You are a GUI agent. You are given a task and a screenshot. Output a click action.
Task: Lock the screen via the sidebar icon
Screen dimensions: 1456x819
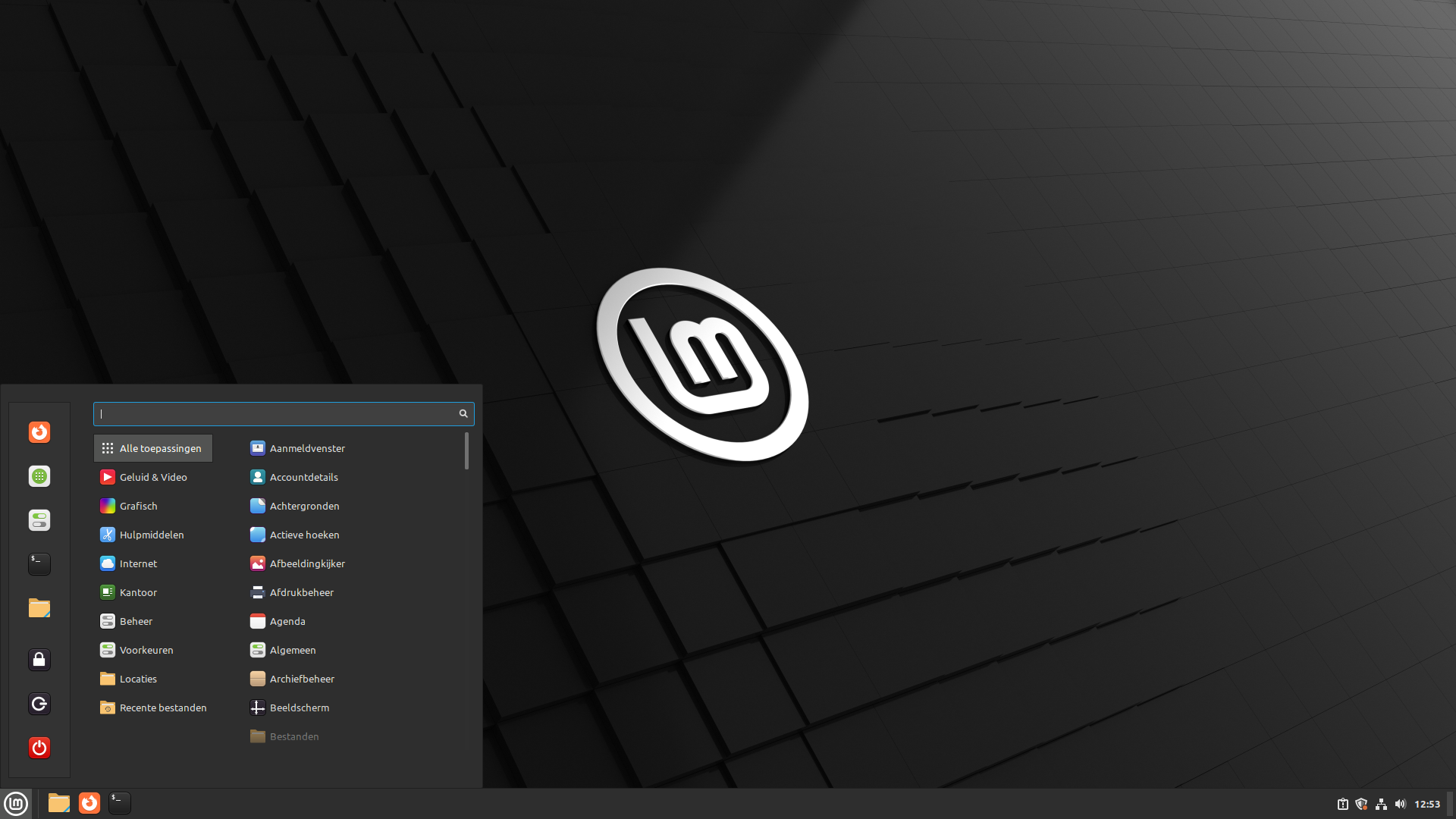tap(39, 659)
